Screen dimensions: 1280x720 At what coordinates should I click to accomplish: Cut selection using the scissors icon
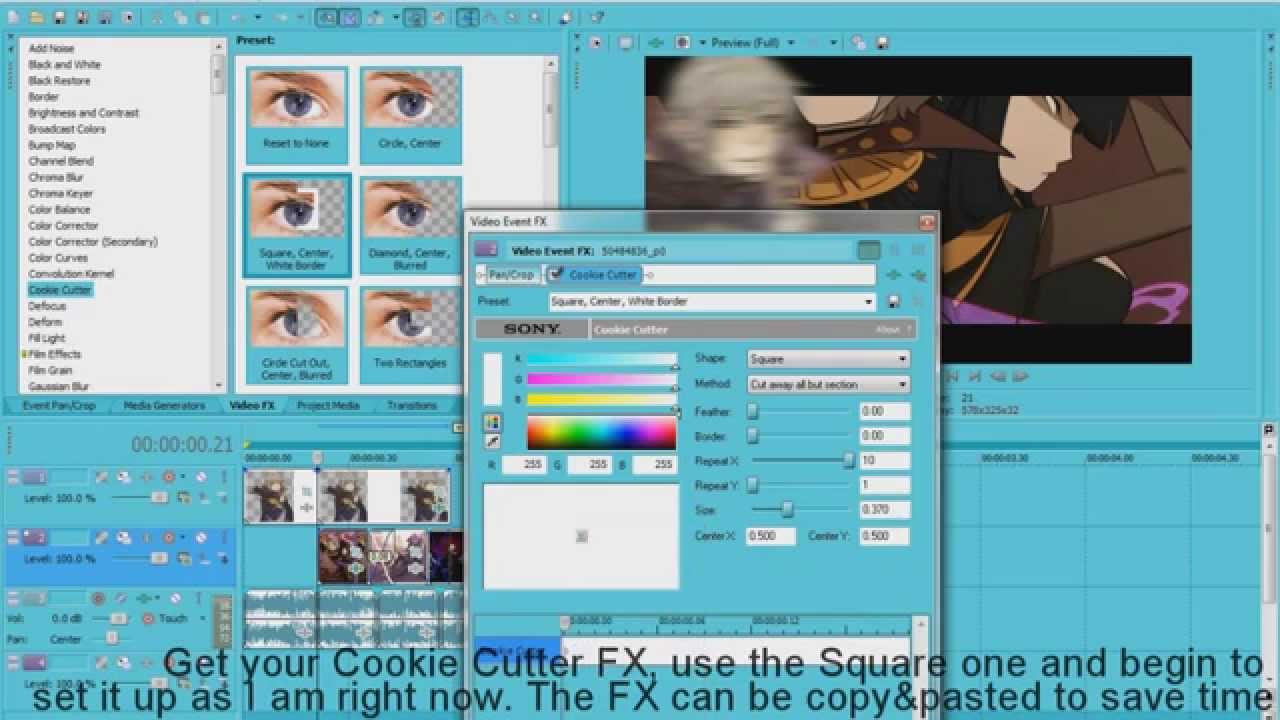tap(157, 17)
